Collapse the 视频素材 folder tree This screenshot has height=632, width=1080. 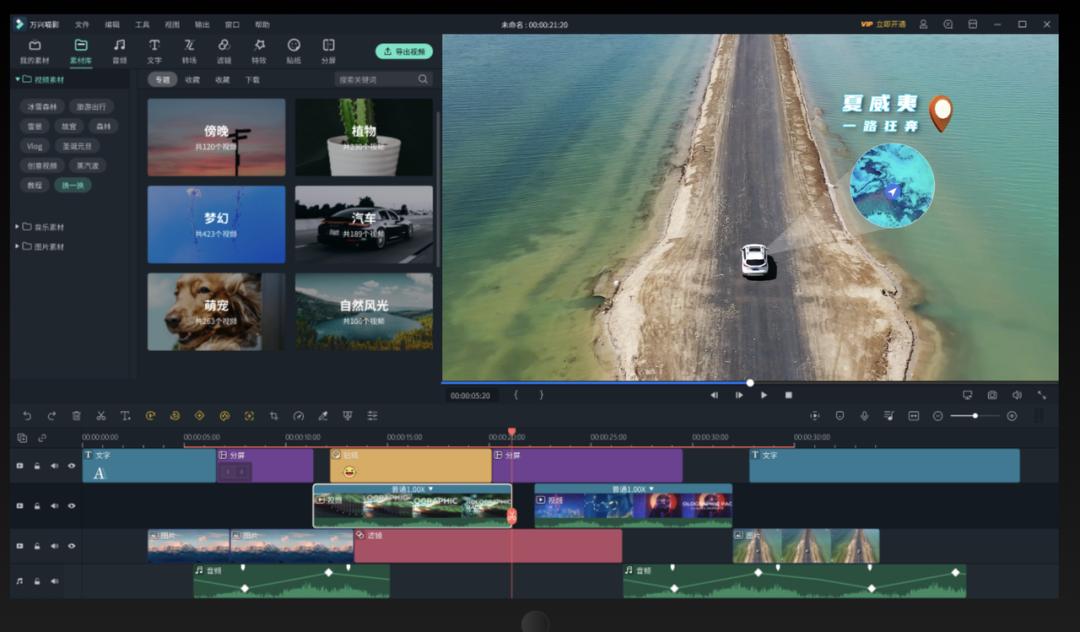coord(17,79)
